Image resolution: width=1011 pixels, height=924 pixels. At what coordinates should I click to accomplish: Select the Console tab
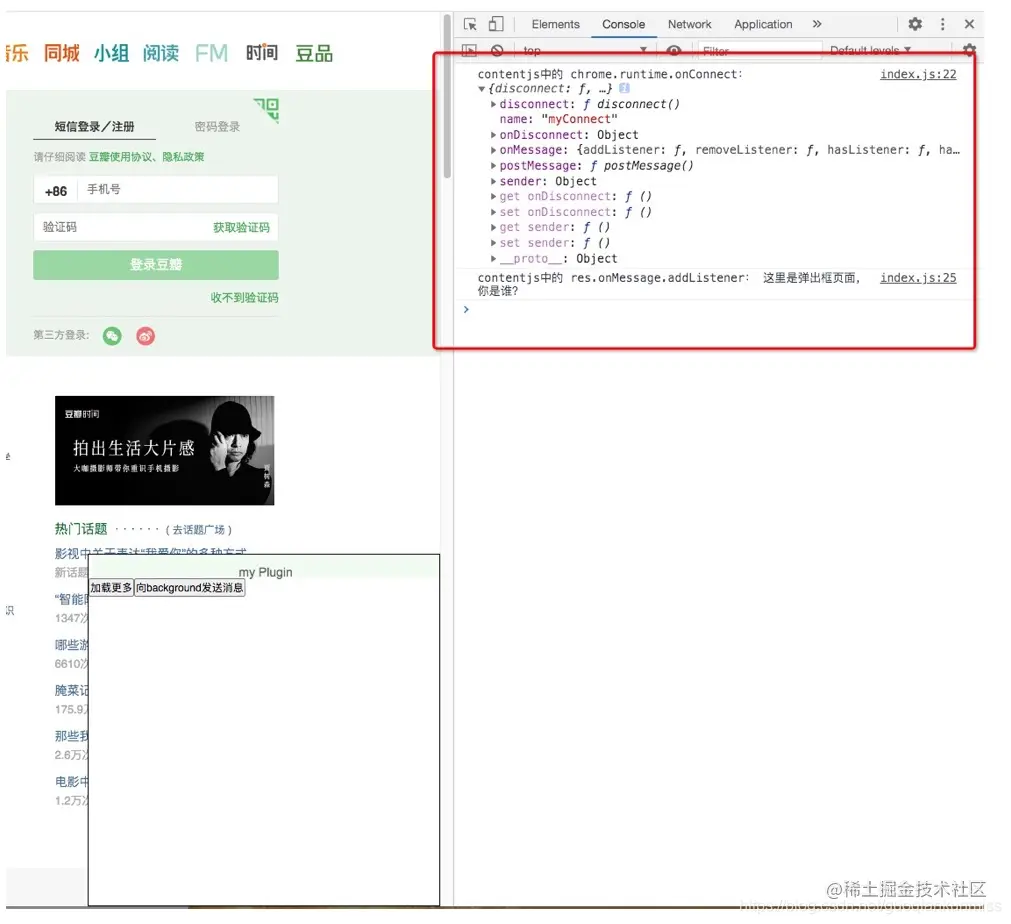[x=623, y=25]
